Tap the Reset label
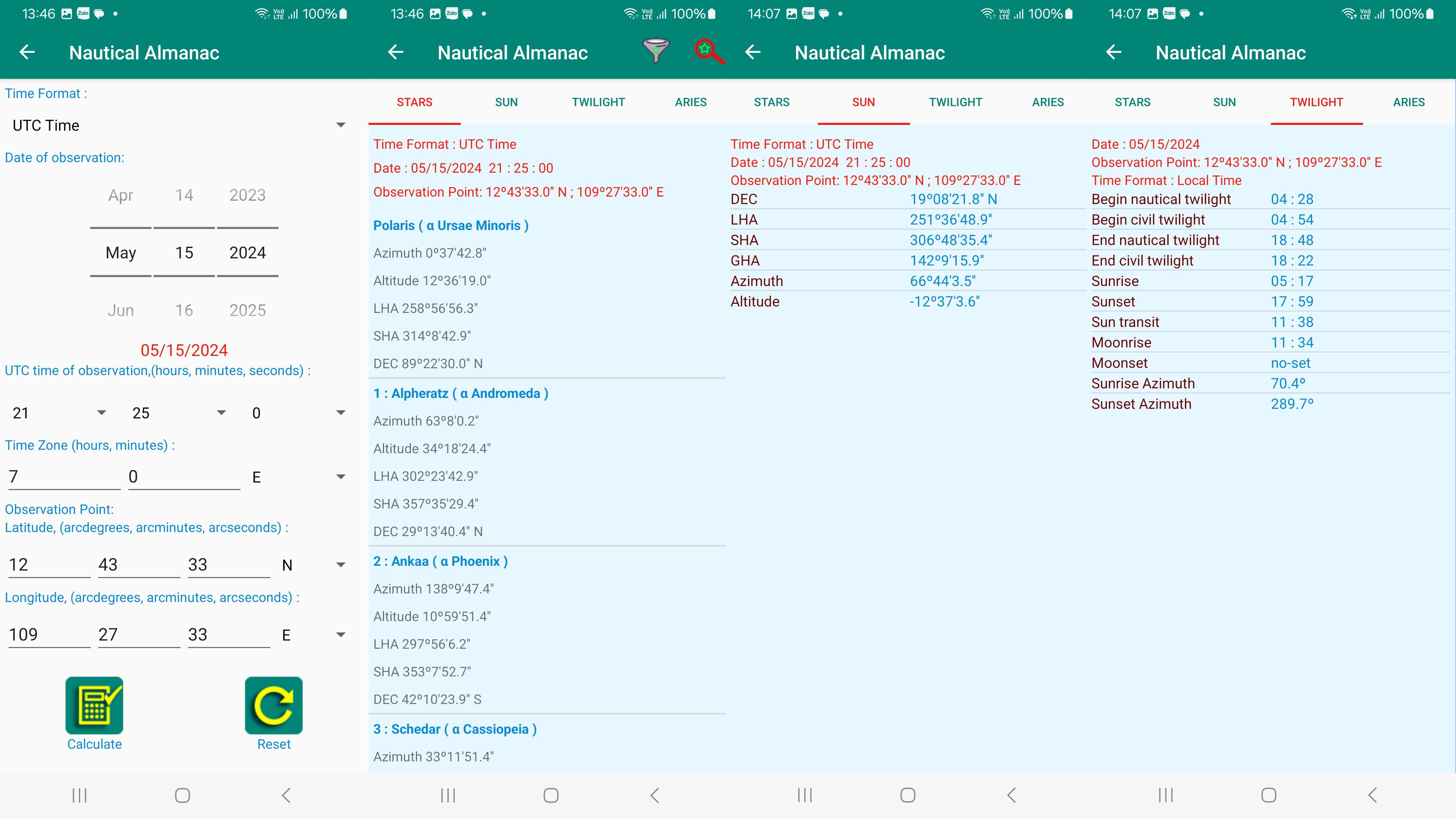 click(273, 744)
